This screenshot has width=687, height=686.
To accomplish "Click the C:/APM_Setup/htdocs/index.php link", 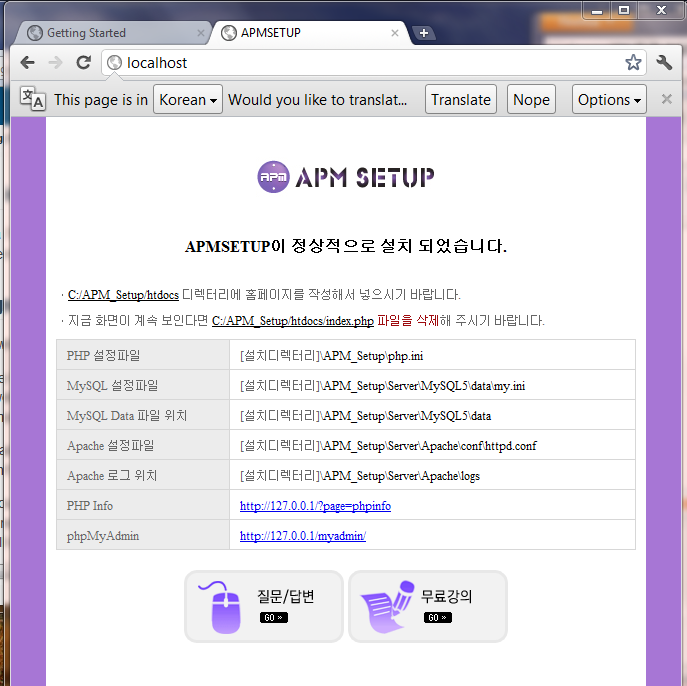I will (x=293, y=321).
